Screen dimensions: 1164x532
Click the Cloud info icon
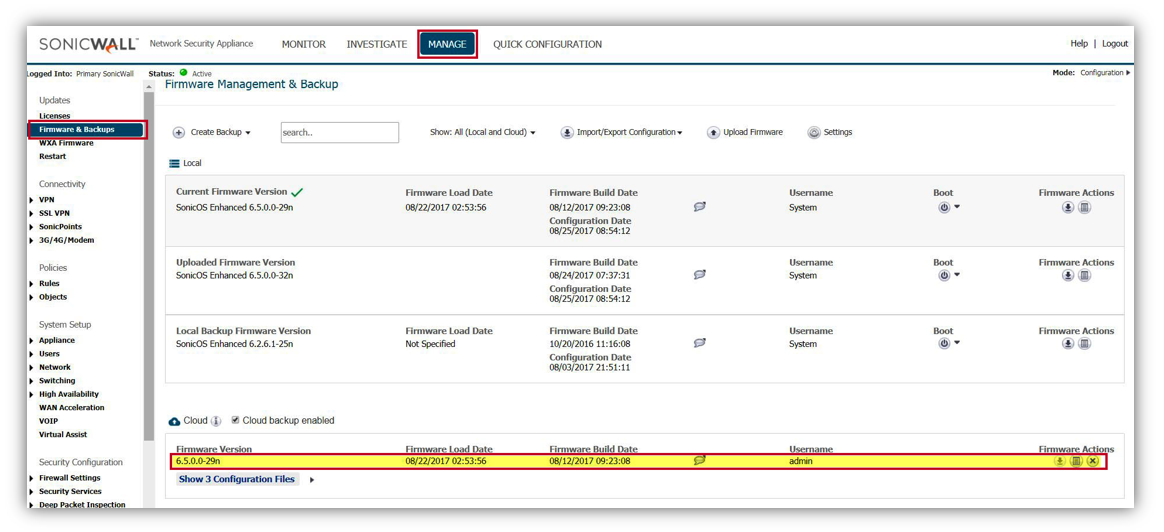point(216,421)
